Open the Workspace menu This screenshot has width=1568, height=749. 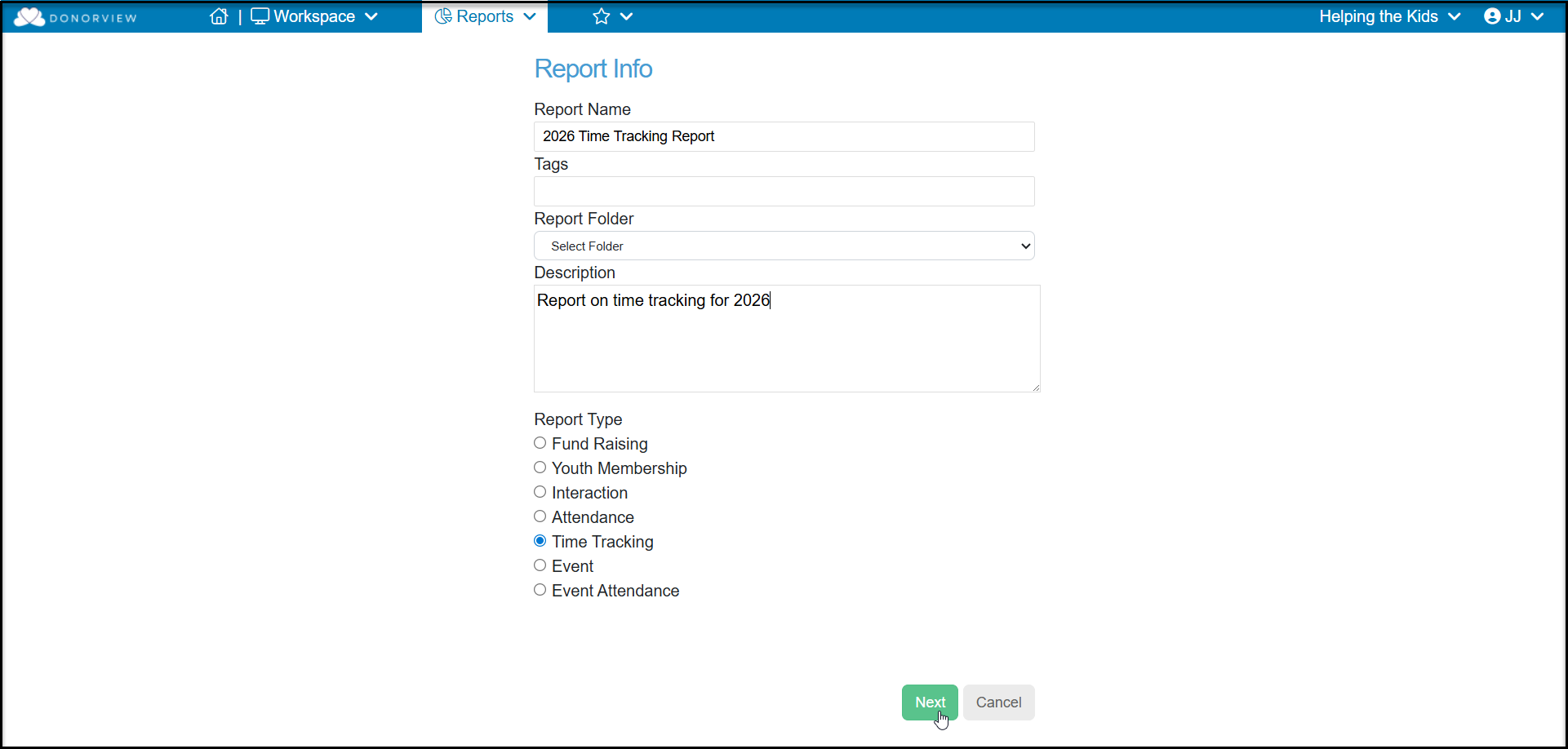(314, 16)
